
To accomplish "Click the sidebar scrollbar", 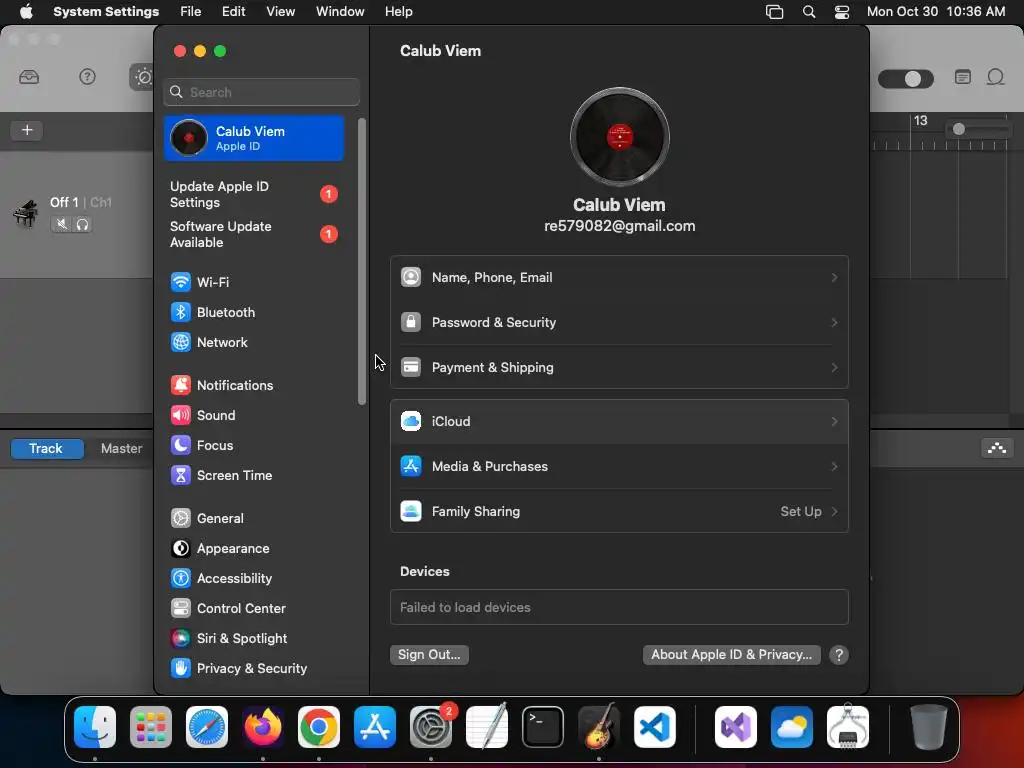I will pos(362,261).
